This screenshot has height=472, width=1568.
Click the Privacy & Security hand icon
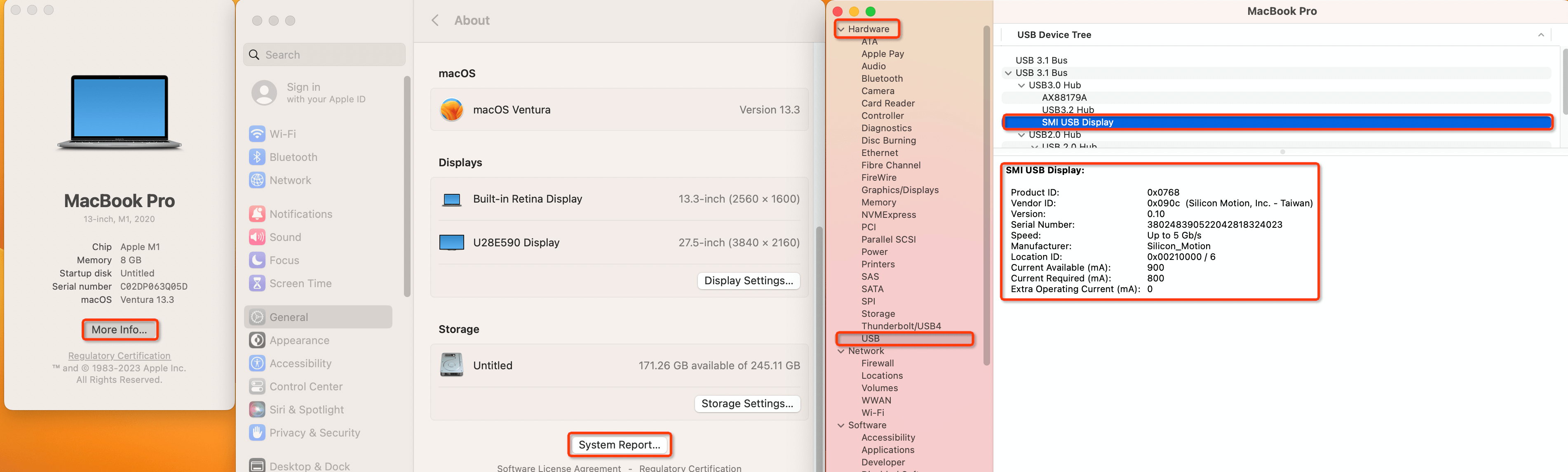click(257, 433)
